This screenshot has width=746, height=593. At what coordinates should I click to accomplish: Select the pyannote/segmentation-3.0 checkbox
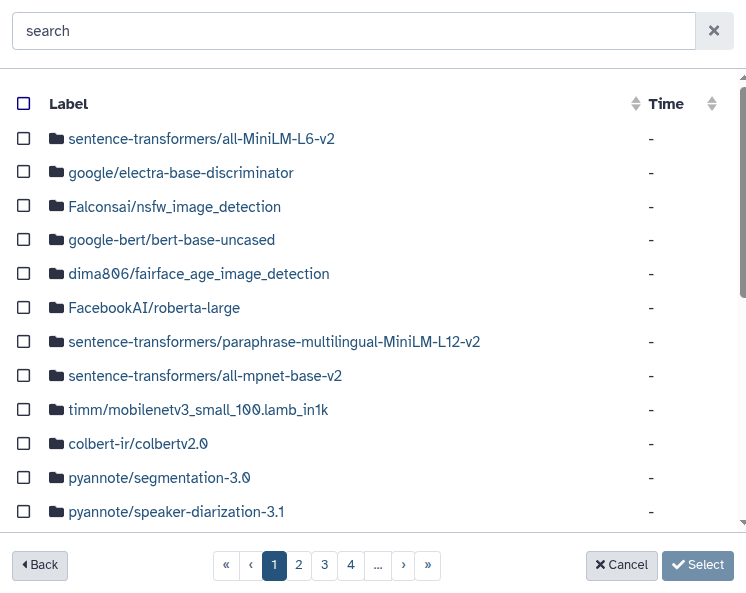pyautogui.click(x=23, y=477)
